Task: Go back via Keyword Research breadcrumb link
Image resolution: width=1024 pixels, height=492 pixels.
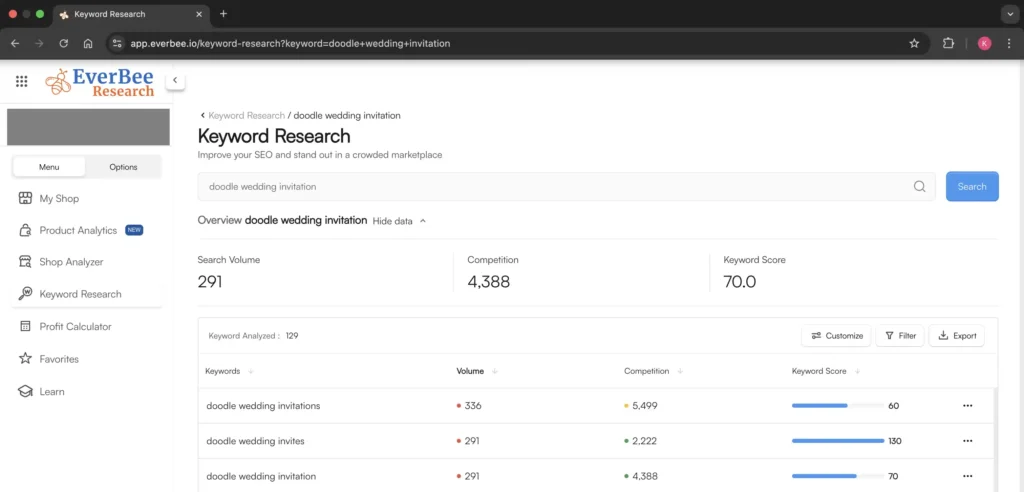Action: [246, 115]
